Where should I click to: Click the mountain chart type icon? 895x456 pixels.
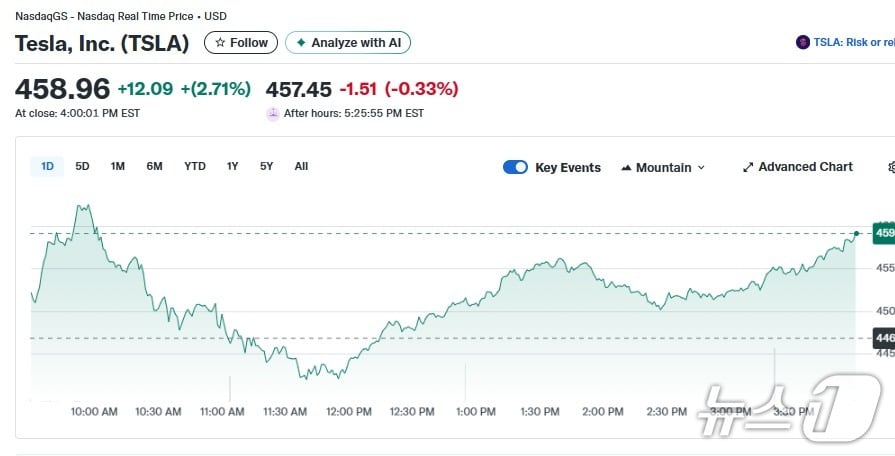point(626,168)
